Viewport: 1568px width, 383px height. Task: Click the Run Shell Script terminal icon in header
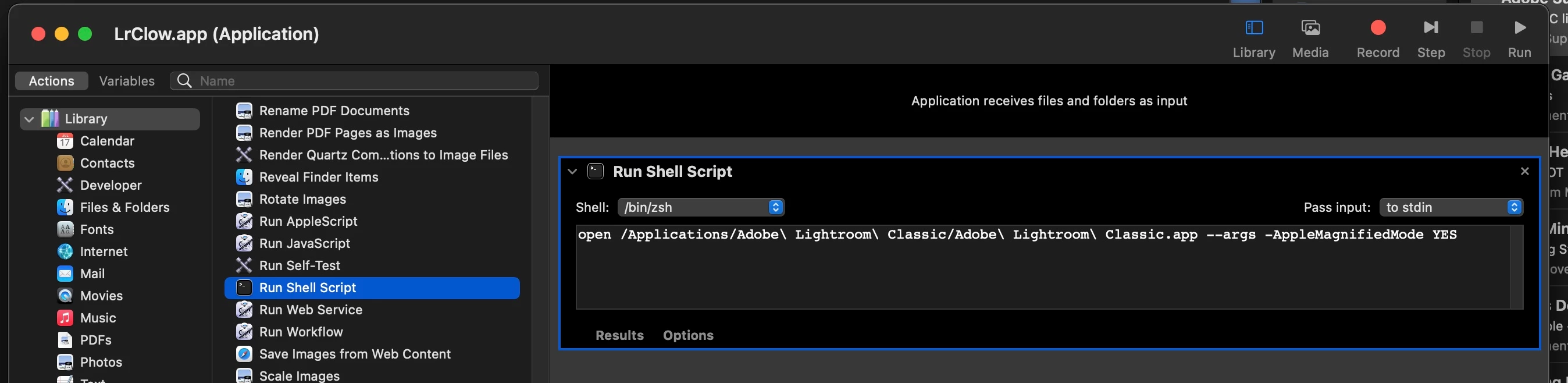[x=596, y=172]
